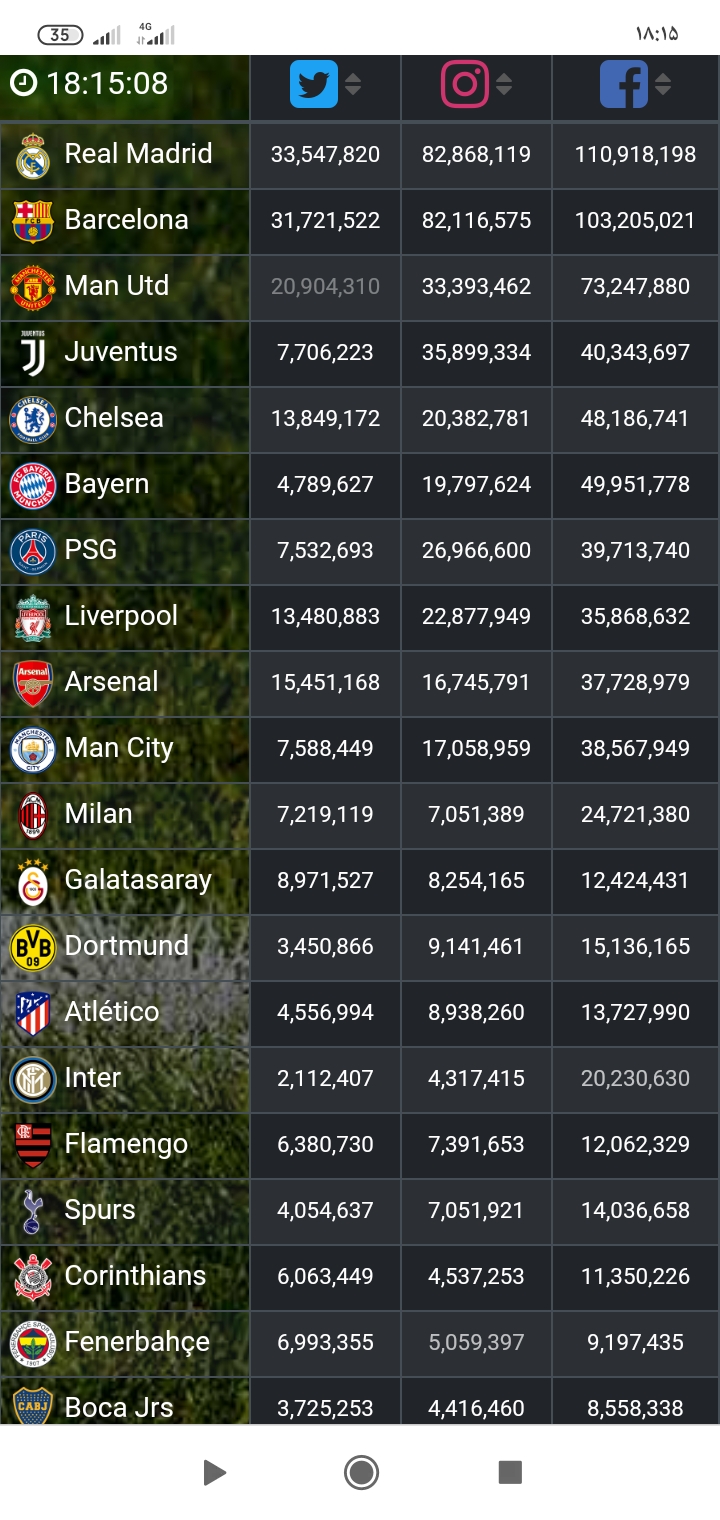Screen dimensions: 720x1520
Task: Select Liverpool's Instagram count 22,877,949
Action: coord(476,617)
